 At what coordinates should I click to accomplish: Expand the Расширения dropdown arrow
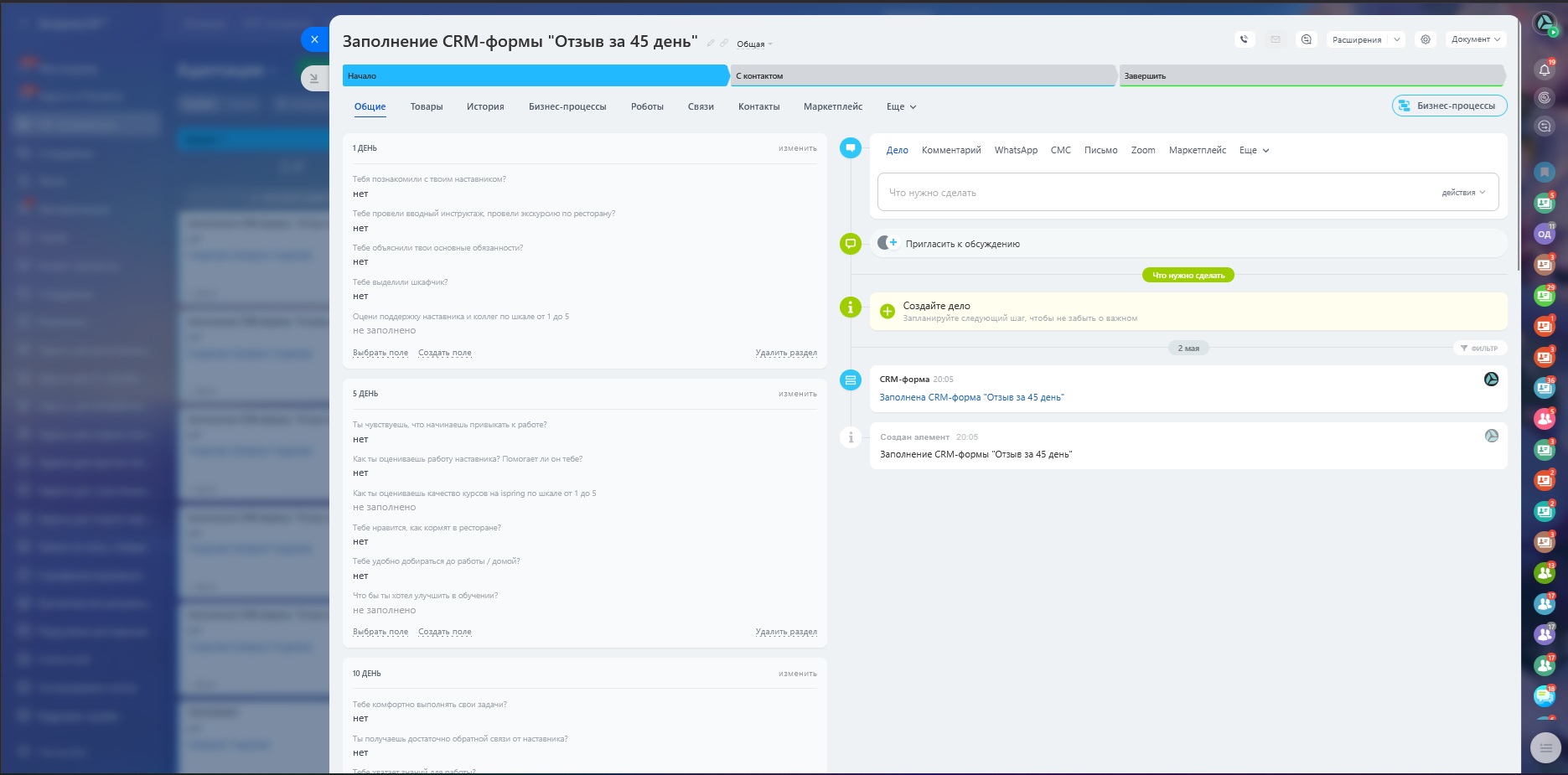coord(1397,39)
